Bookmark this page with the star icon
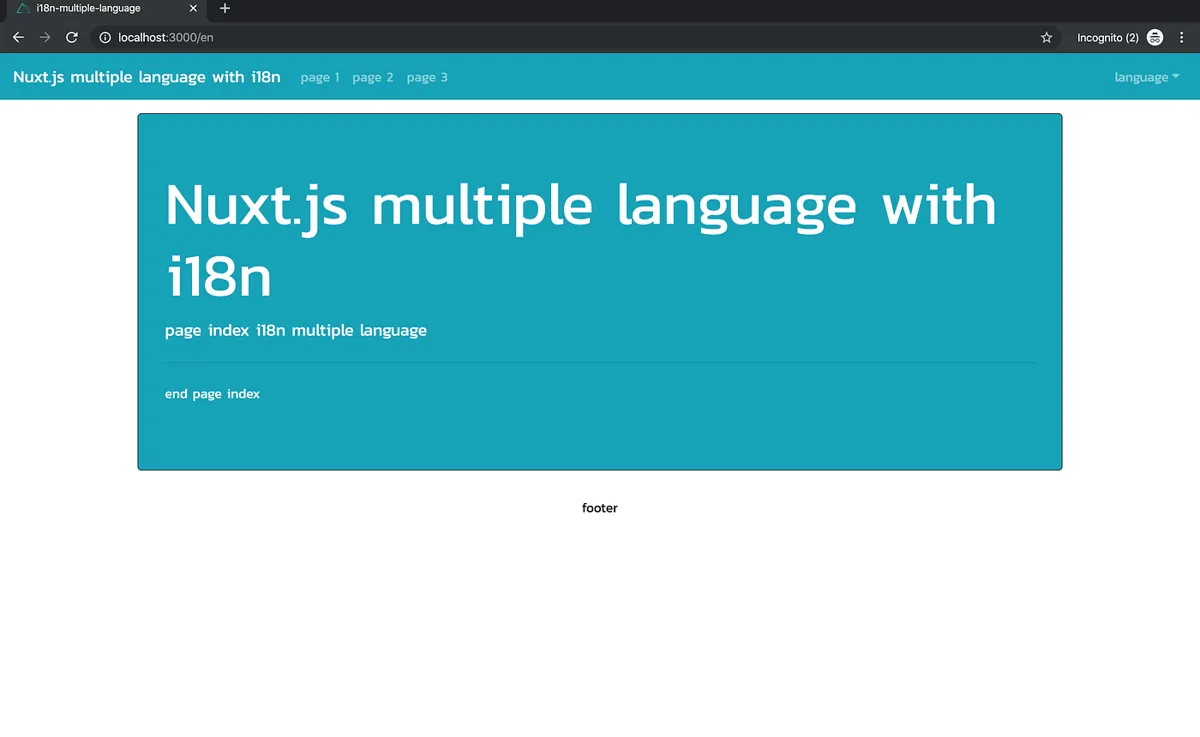 (1047, 38)
